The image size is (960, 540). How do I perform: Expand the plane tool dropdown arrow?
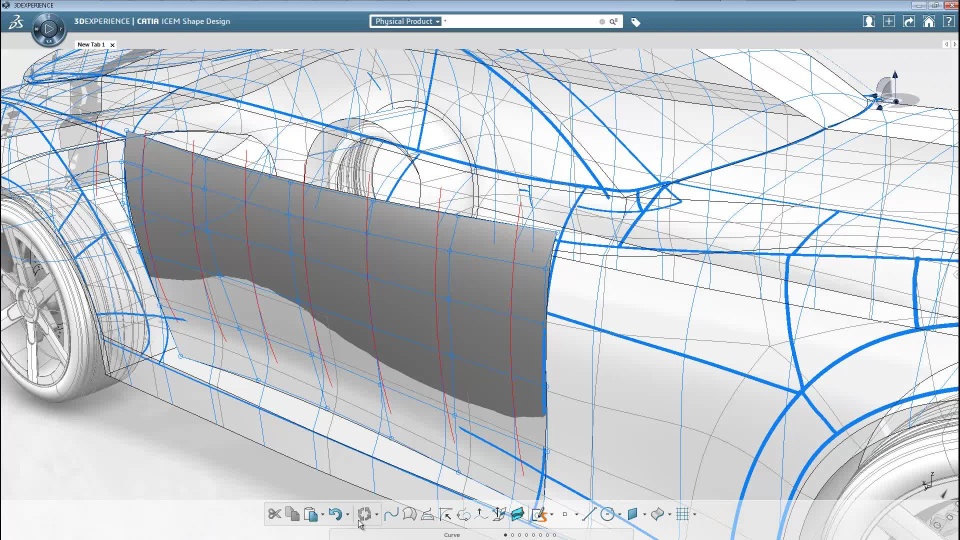tap(645, 514)
